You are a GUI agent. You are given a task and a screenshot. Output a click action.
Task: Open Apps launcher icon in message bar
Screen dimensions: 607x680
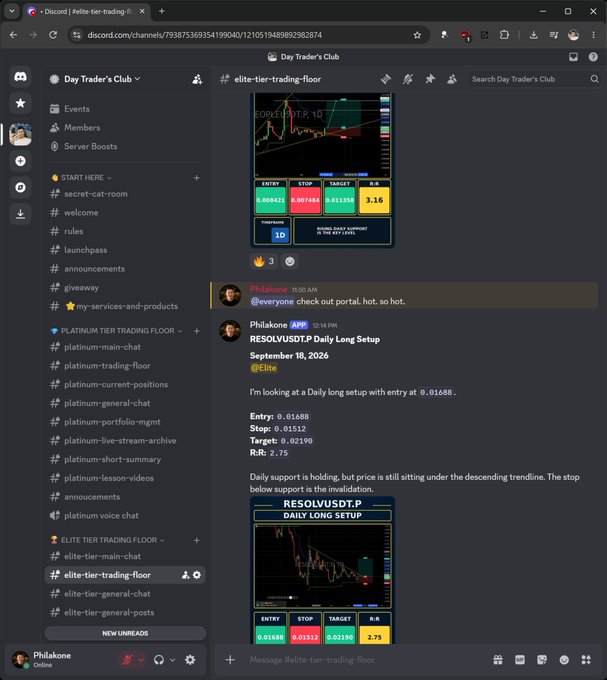(x=586, y=660)
